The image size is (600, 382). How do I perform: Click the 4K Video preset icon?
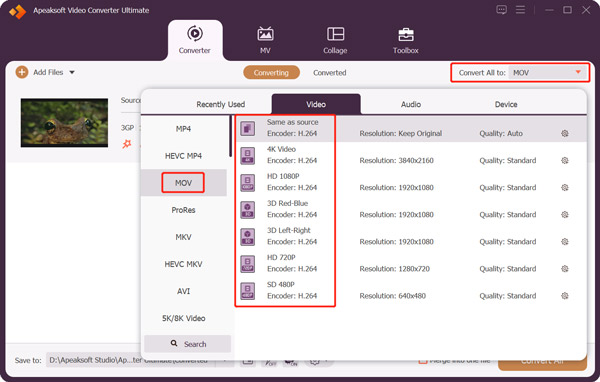tap(248, 155)
